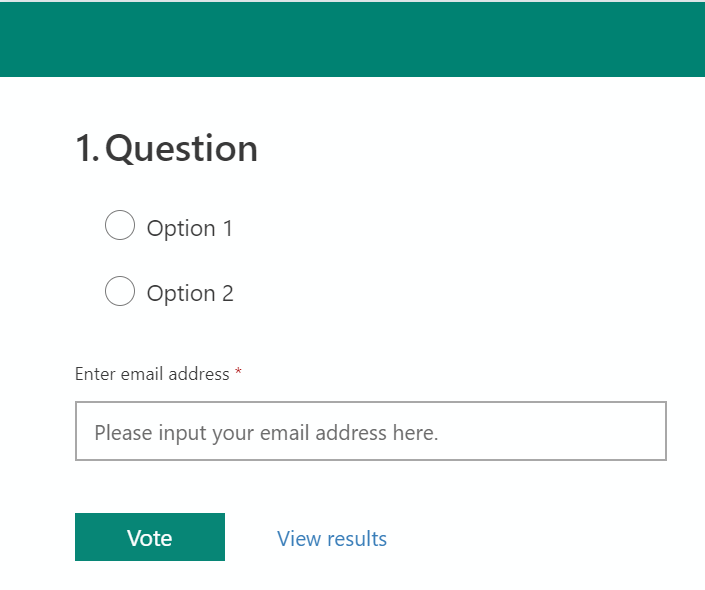Click the left edge of the Vote button

click(80, 537)
